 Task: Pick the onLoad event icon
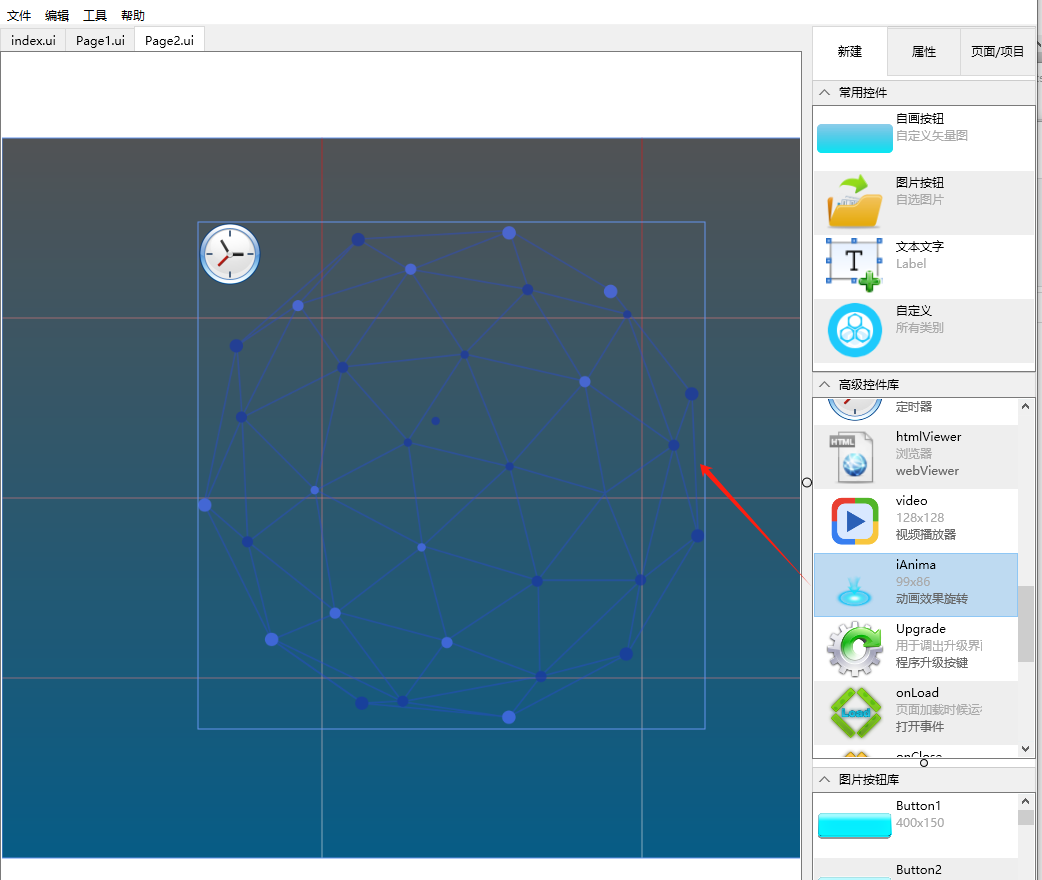(854, 711)
